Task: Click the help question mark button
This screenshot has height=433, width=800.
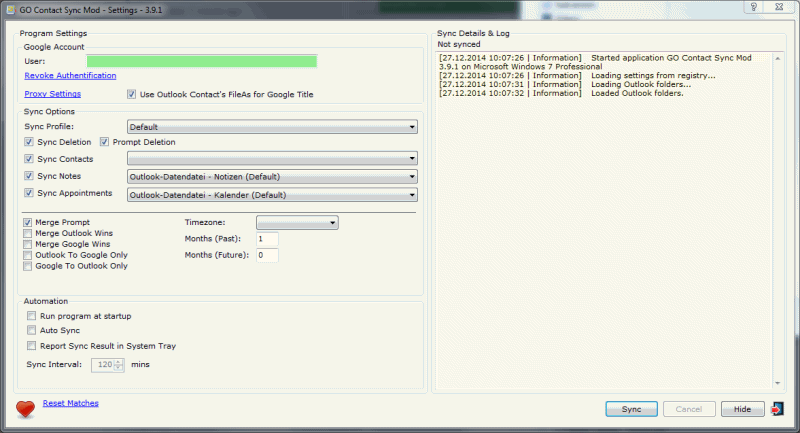Action: tap(754, 7)
